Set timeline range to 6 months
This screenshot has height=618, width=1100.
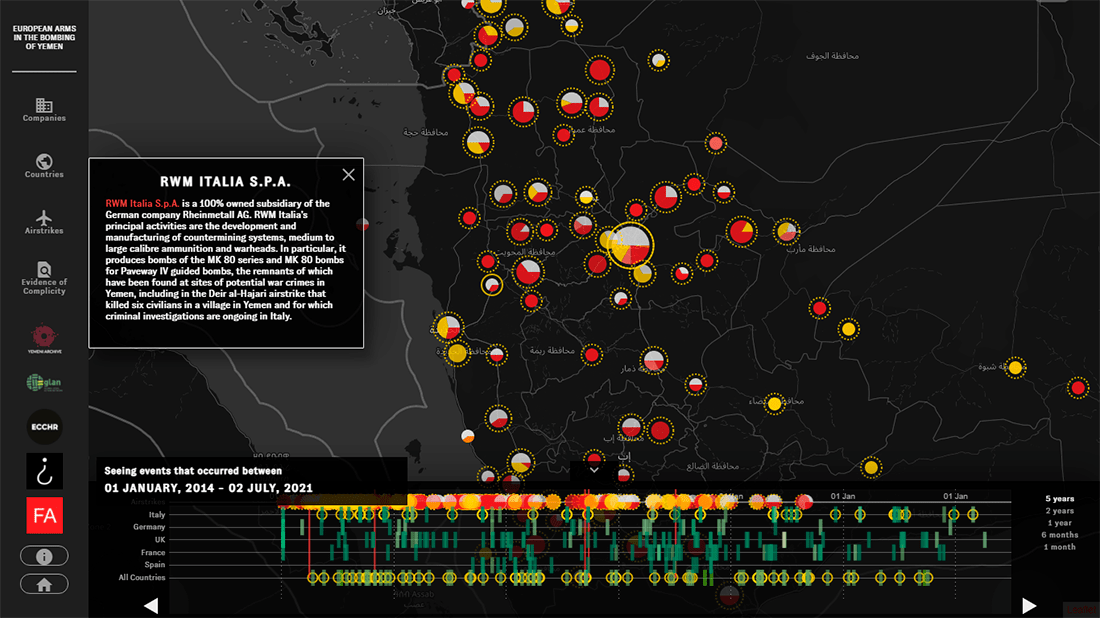pyautogui.click(x=1059, y=535)
